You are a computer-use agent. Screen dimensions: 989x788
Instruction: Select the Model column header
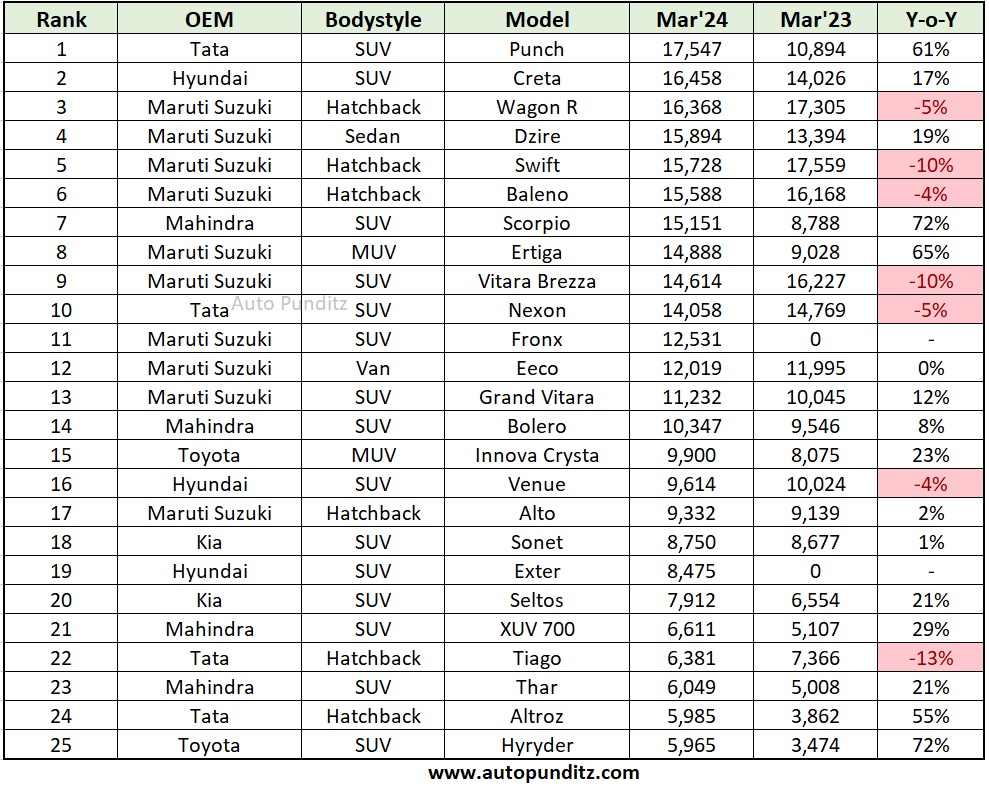pos(537,19)
